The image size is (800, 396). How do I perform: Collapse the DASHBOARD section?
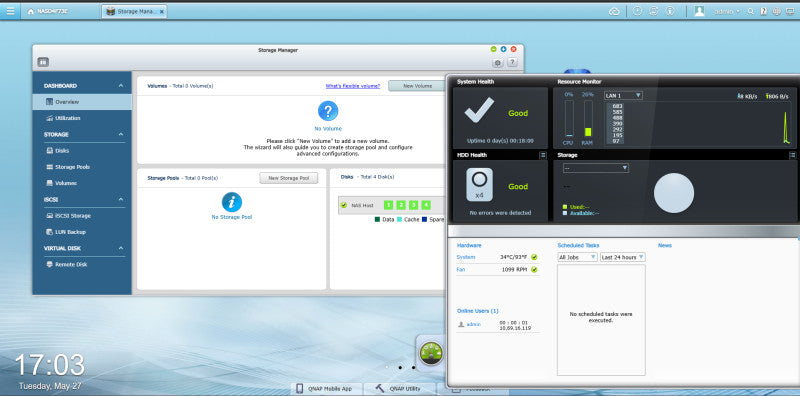point(121,86)
